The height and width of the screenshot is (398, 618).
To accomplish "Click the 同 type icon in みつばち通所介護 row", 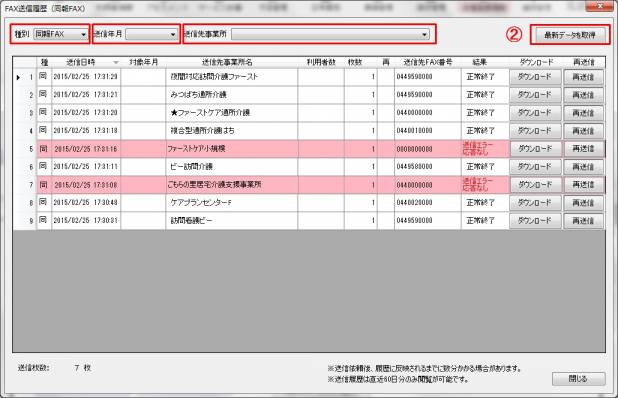I will pyautogui.click(x=43, y=94).
